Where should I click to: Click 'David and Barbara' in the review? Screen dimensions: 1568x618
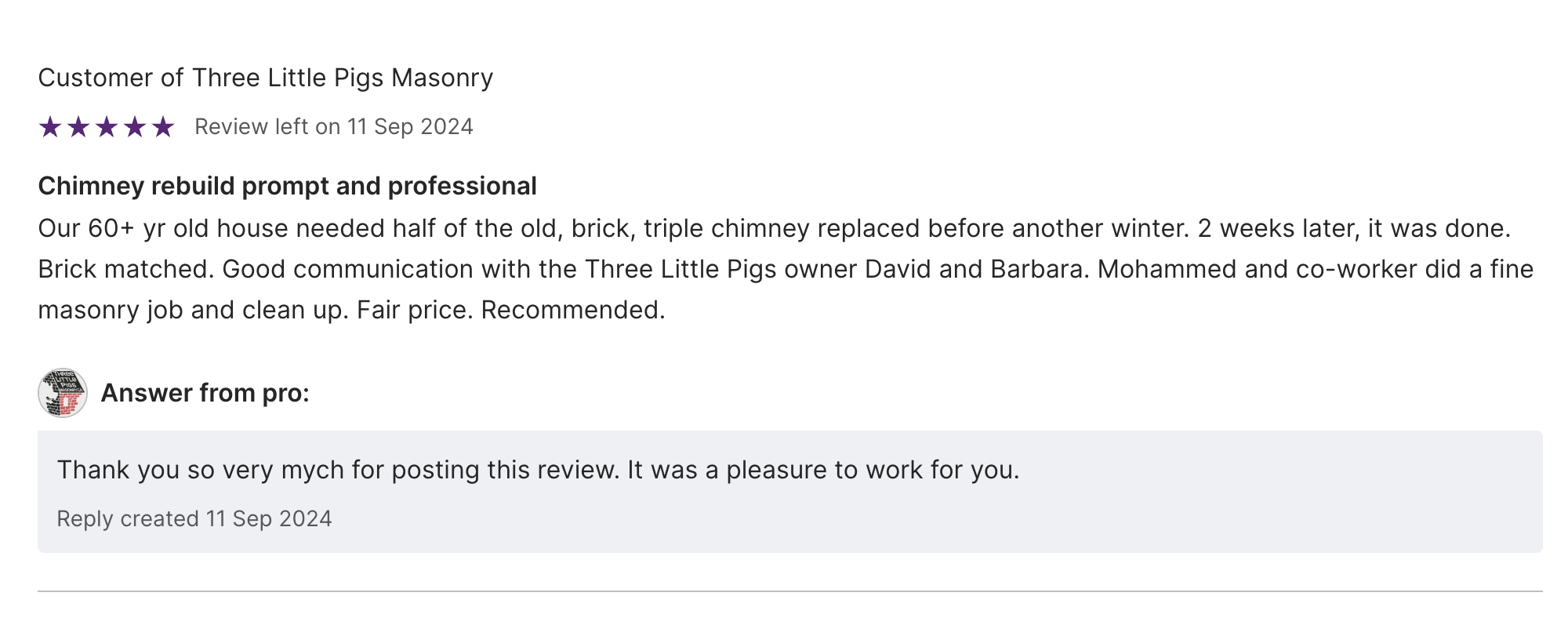[x=976, y=269]
